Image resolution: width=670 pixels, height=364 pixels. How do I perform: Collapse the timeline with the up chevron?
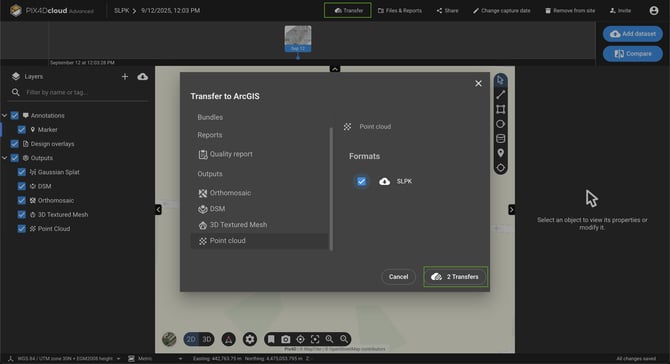[335, 69]
